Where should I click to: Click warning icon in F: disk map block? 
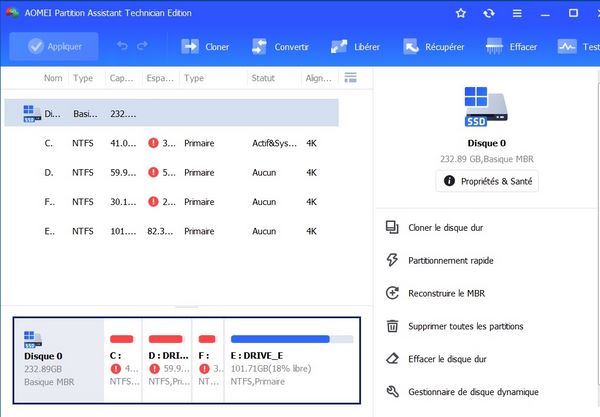point(204,369)
